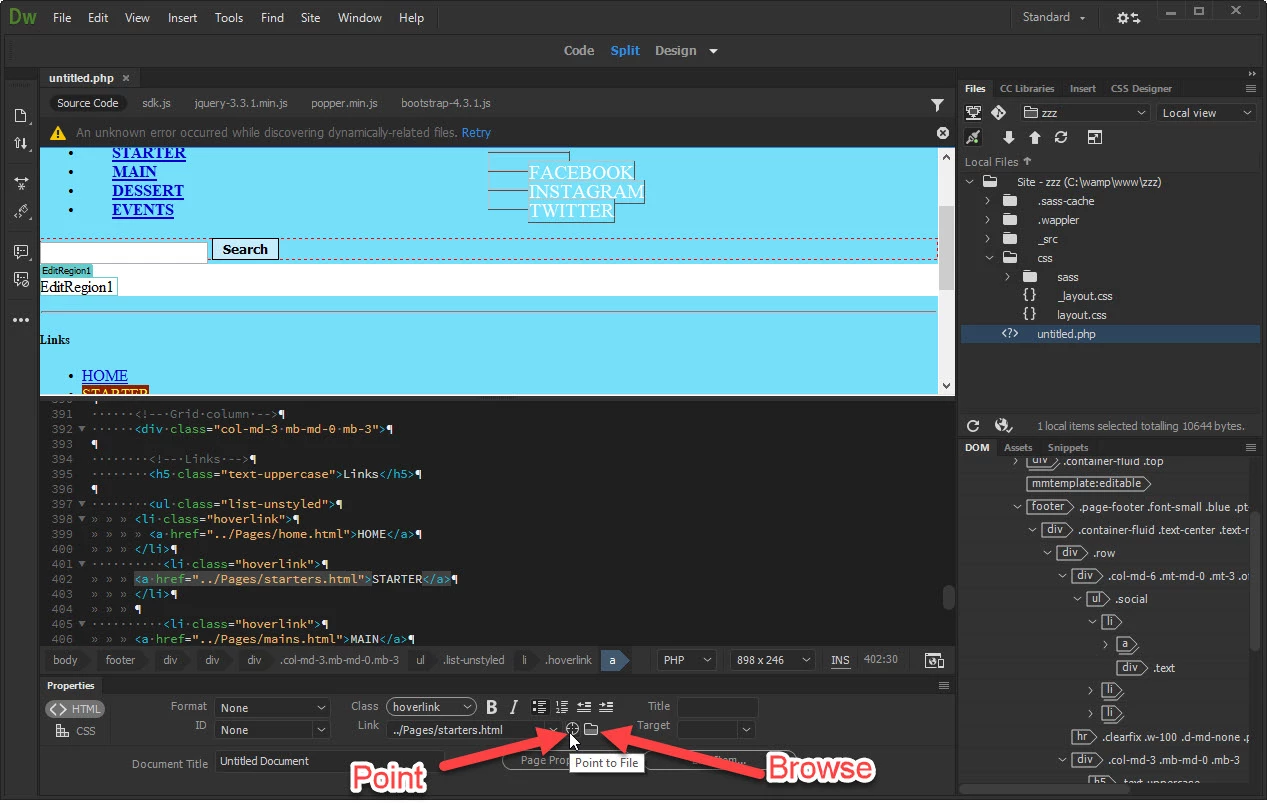Screen dimensions: 1267x803
Task: Click the Refresh icon below file list
Action: pos(973,426)
